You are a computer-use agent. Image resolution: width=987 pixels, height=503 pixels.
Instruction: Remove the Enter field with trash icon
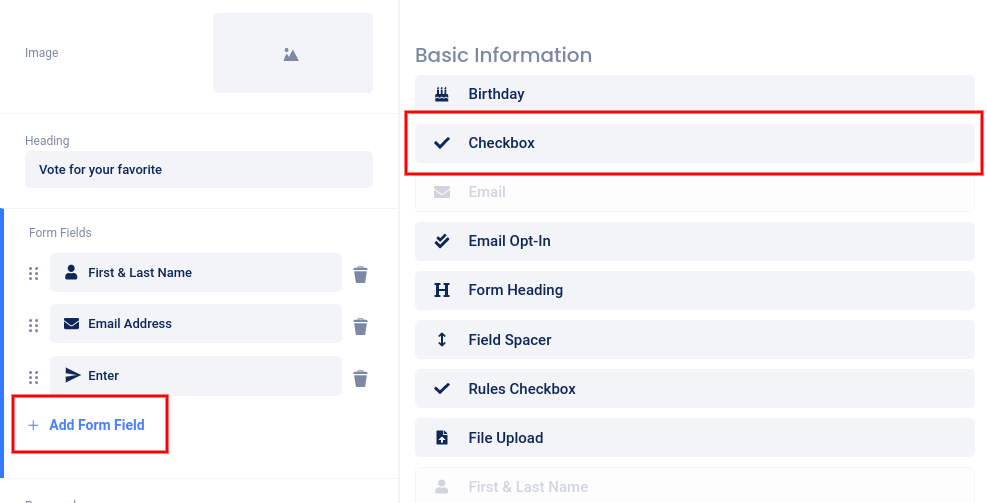[361, 378]
